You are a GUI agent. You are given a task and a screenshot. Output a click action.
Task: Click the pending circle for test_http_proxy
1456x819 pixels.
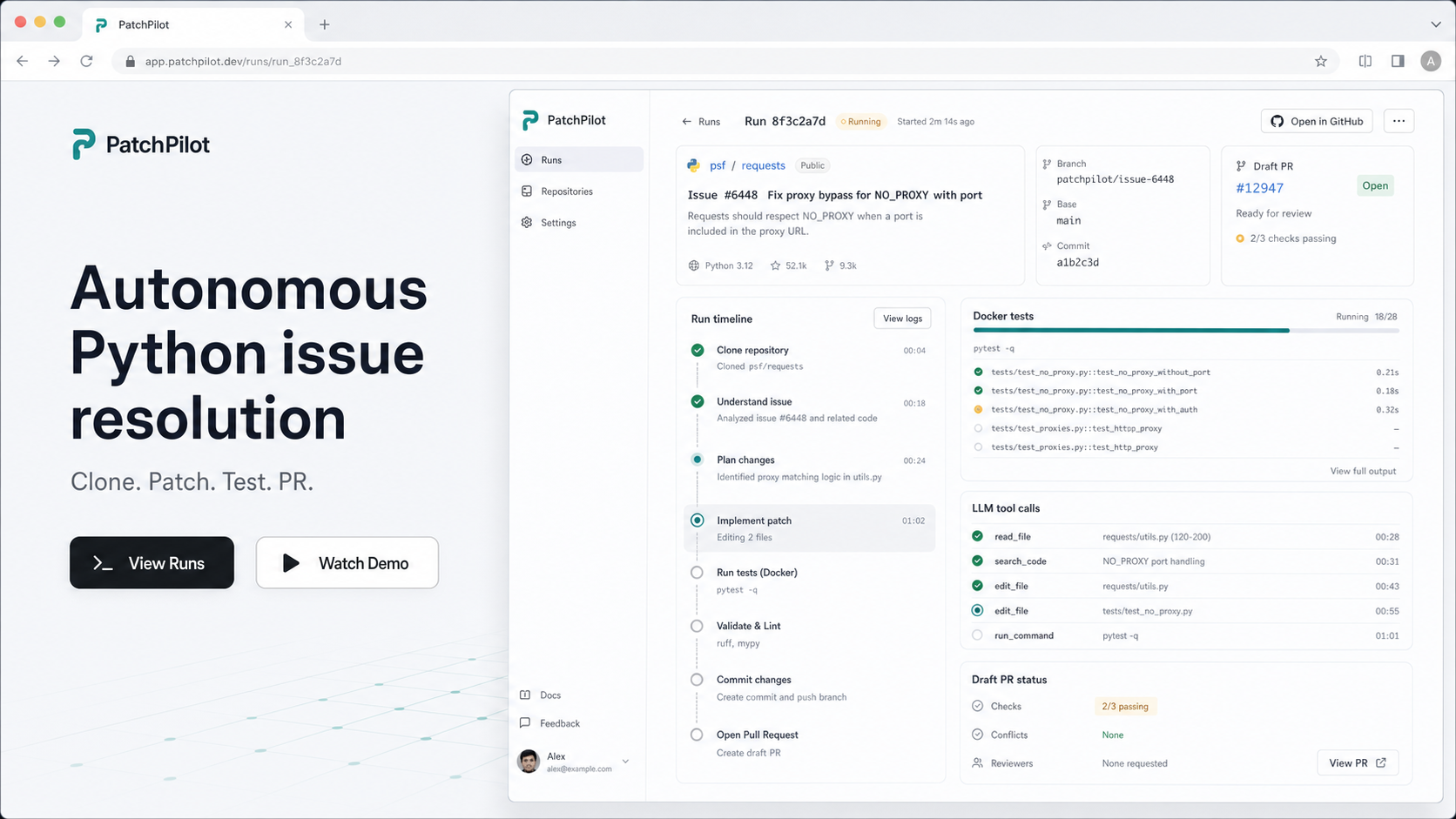click(x=978, y=447)
